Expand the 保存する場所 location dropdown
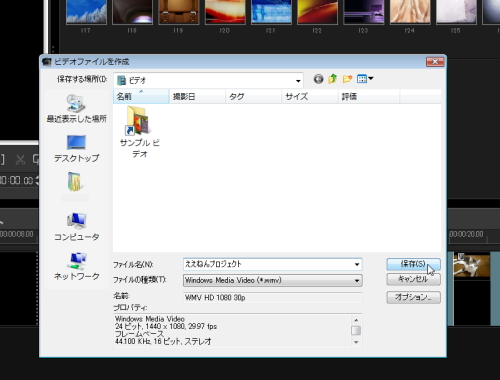This screenshot has width=500, height=380. pos(298,81)
